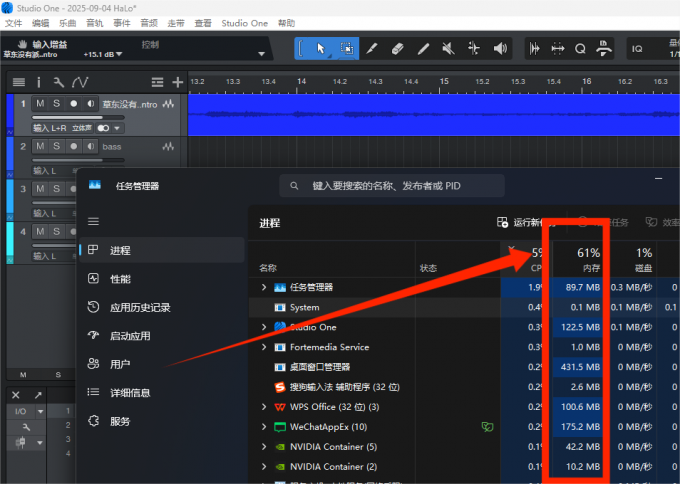The height and width of the screenshot is (484, 680).
Task: Open 启动应用 page in sidebar
Action: tap(130, 336)
